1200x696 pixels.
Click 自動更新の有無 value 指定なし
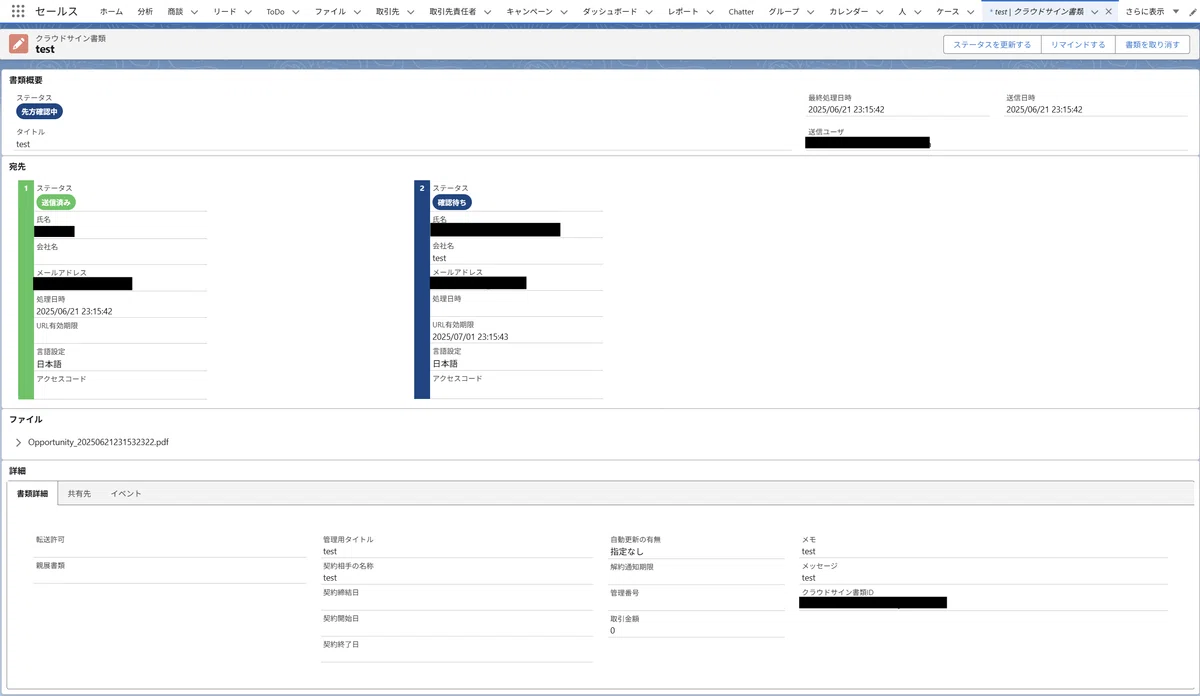pos(627,551)
